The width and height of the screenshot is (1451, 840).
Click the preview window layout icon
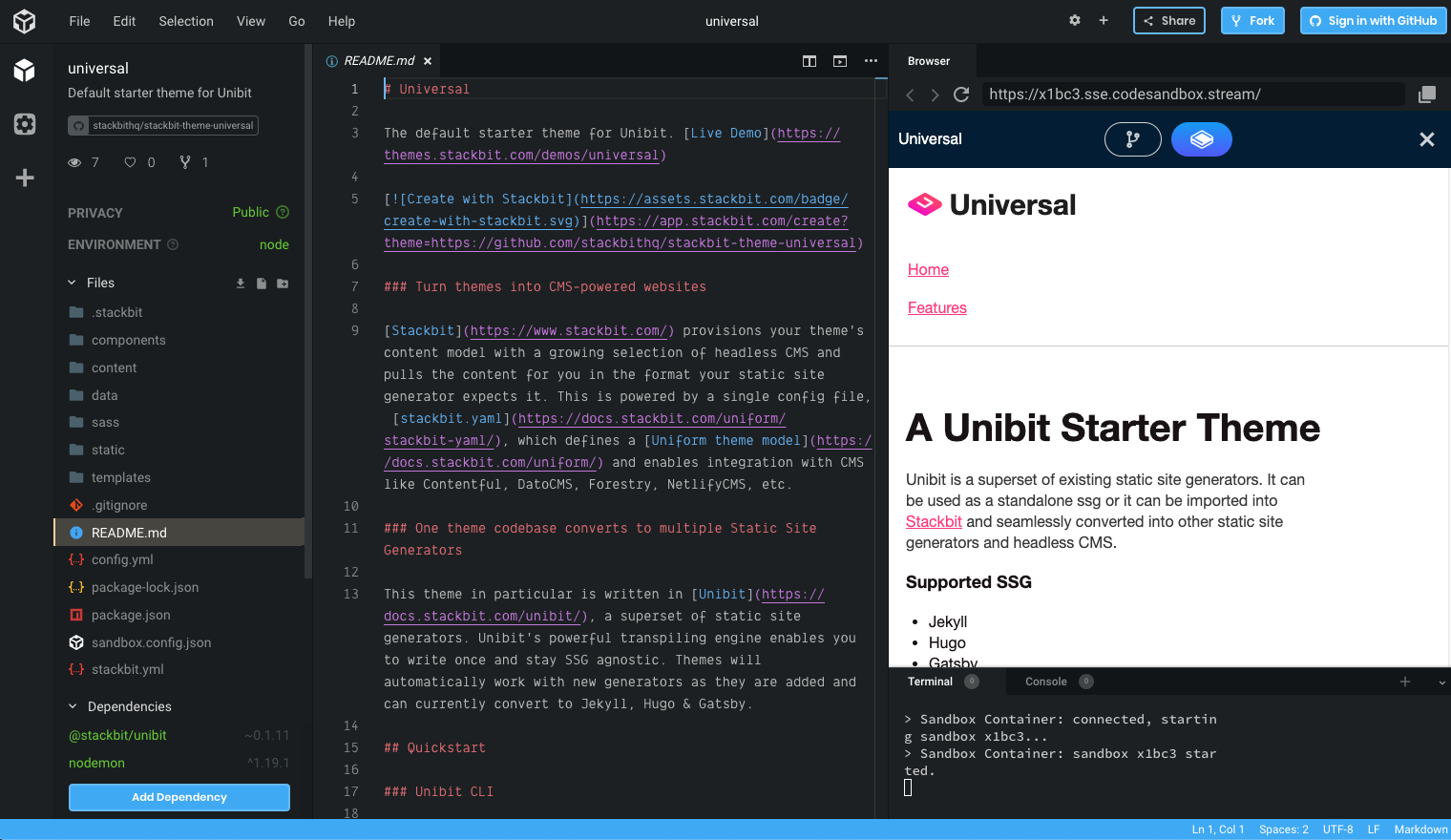pyautogui.click(x=840, y=61)
